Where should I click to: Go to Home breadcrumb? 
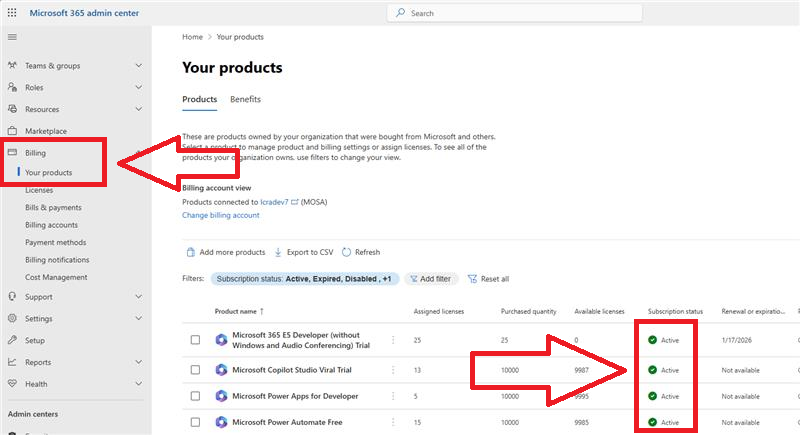click(192, 37)
